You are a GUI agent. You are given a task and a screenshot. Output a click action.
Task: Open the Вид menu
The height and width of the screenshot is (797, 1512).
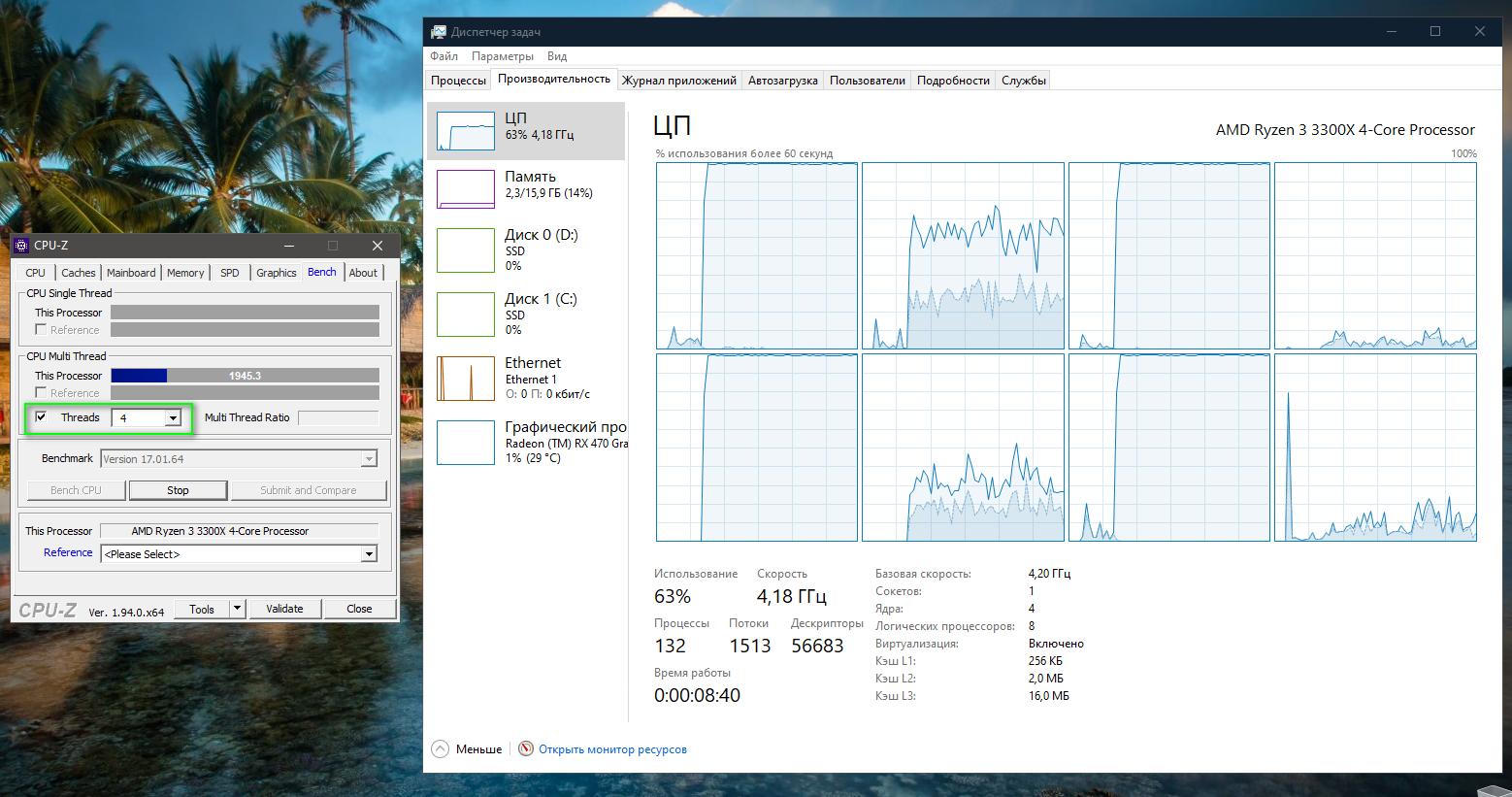[x=557, y=56]
